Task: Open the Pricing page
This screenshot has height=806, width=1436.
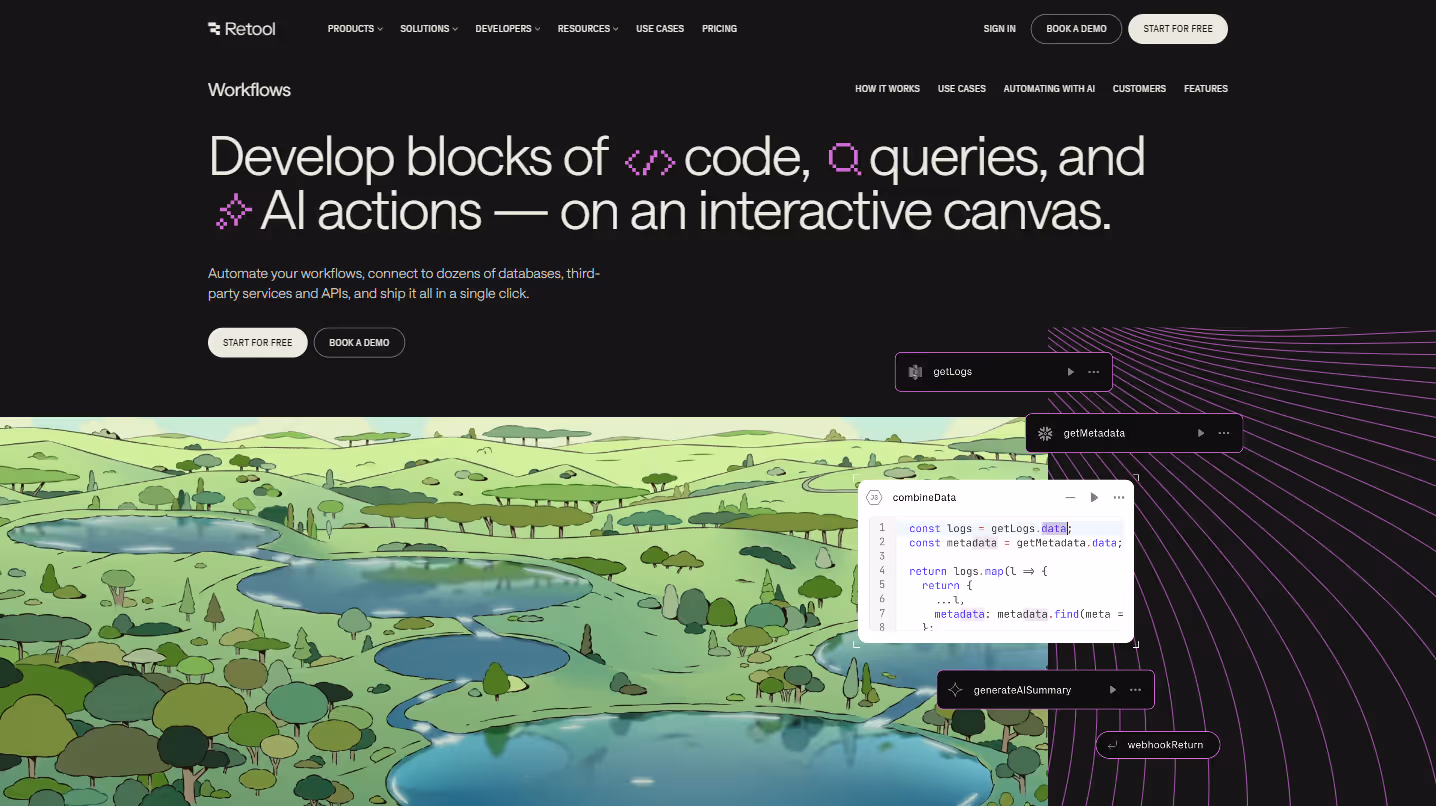Action: click(719, 29)
